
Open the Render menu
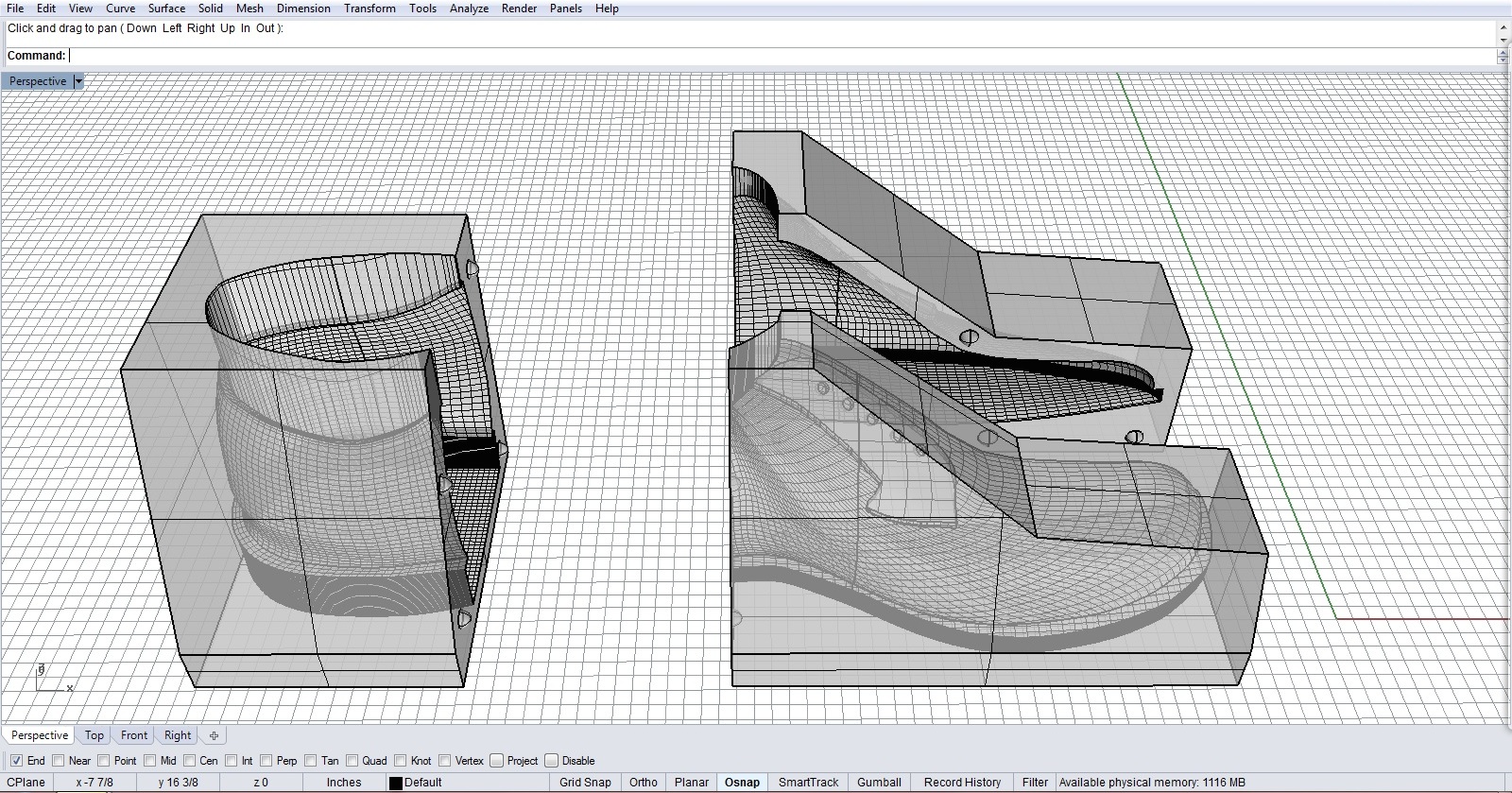coord(519,9)
